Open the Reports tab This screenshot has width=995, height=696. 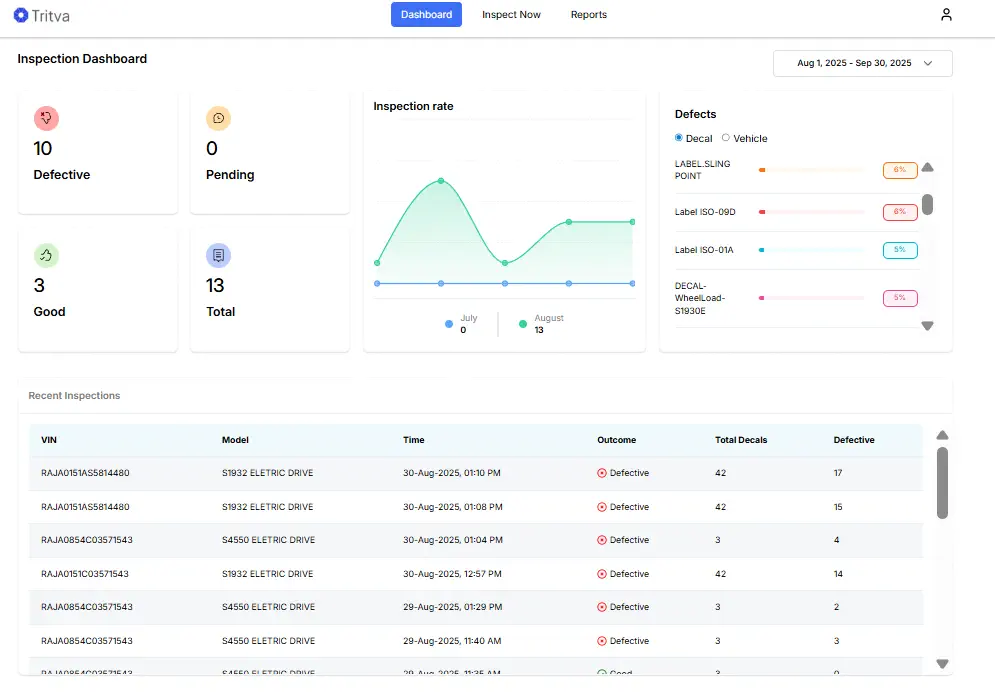[x=588, y=14]
